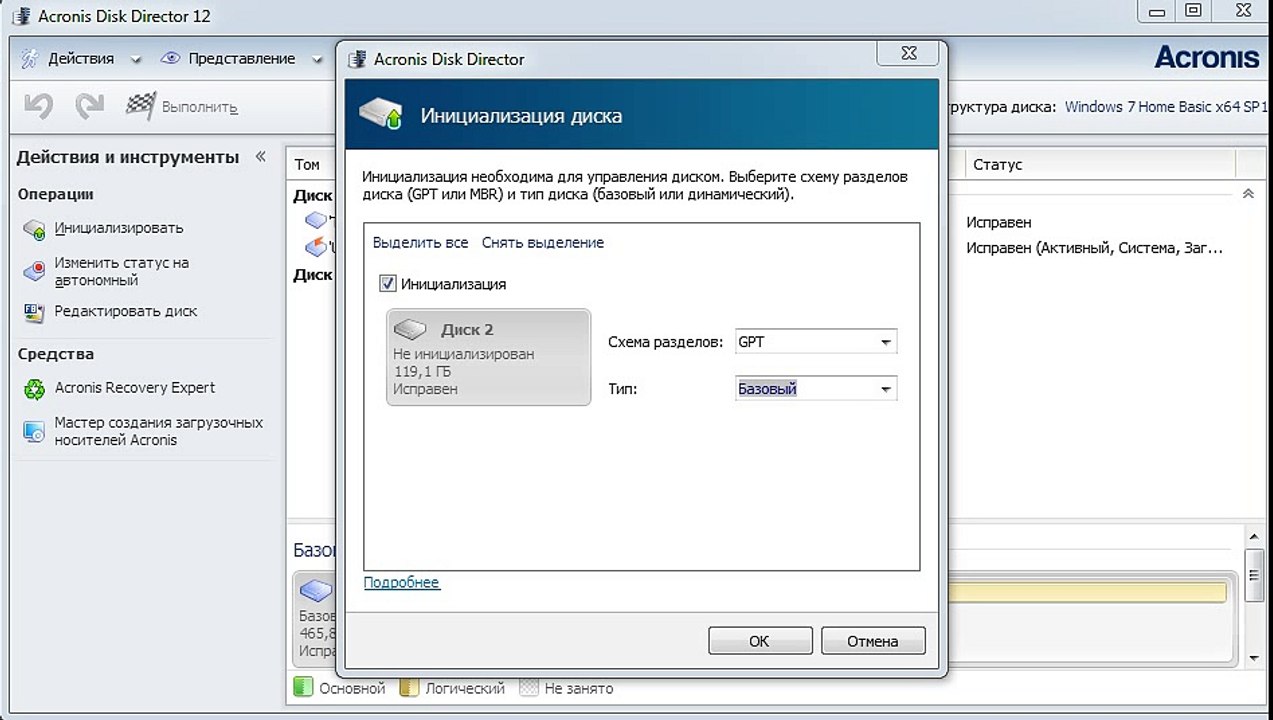Viewport: 1273px width, 720px height.
Task: Select the Диск 2 tile
Action: pos(489,357)
